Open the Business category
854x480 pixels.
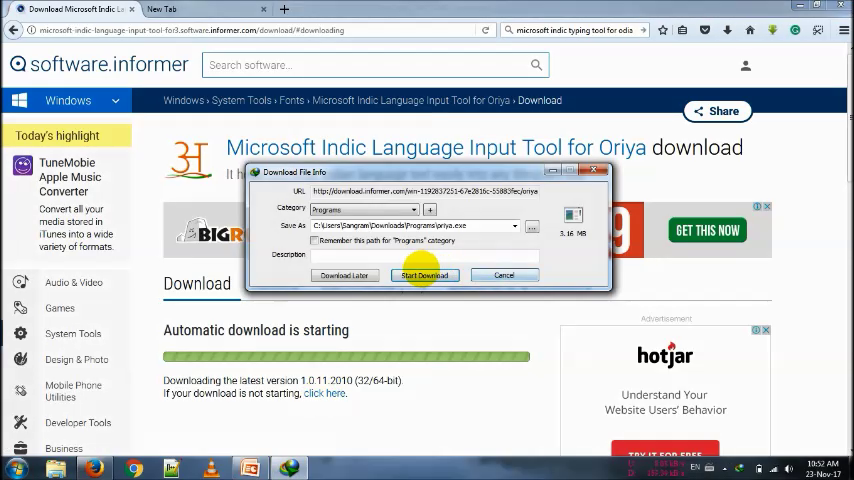point(64,448)
